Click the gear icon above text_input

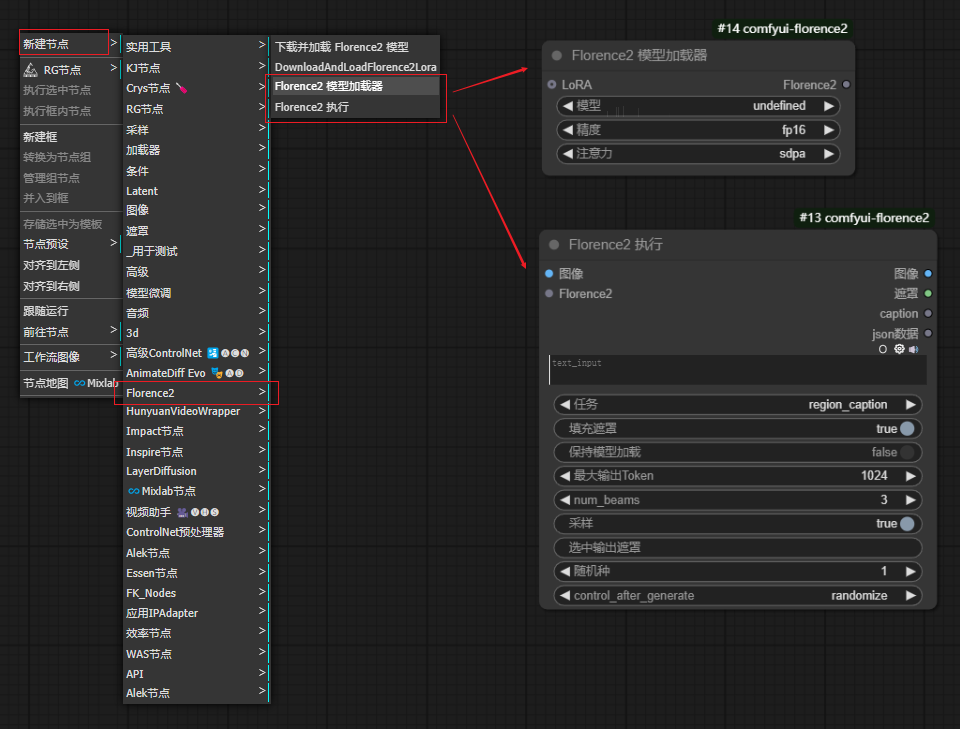pyautogui.click(x=899, y=349)
